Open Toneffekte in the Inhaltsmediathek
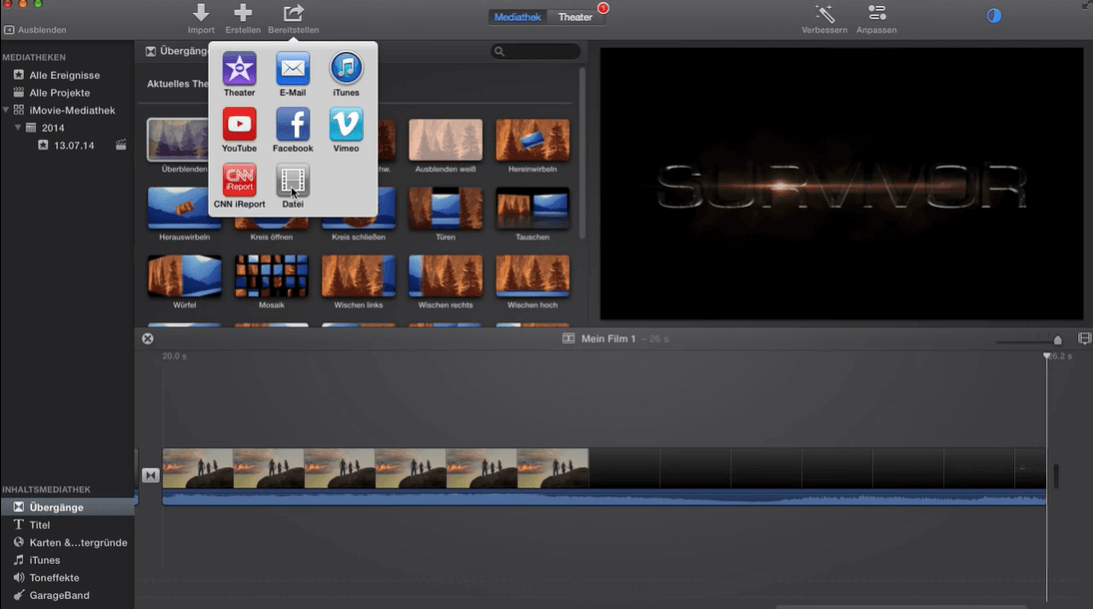 pyautogui.click(x=54, y=578)
